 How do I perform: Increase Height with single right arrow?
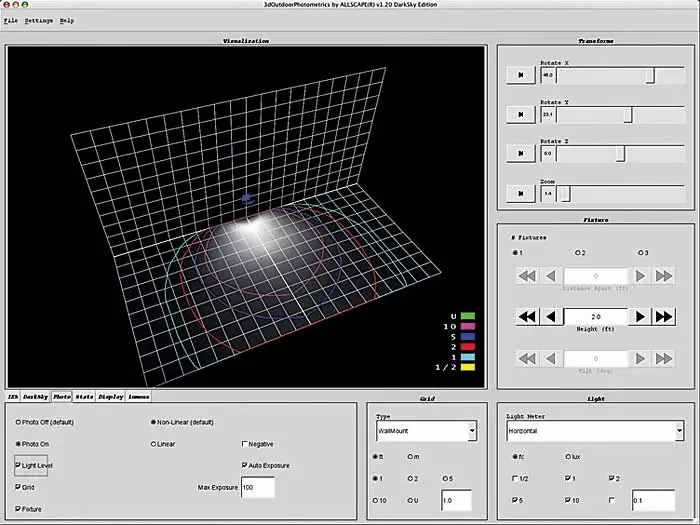(x=640, y=316)
